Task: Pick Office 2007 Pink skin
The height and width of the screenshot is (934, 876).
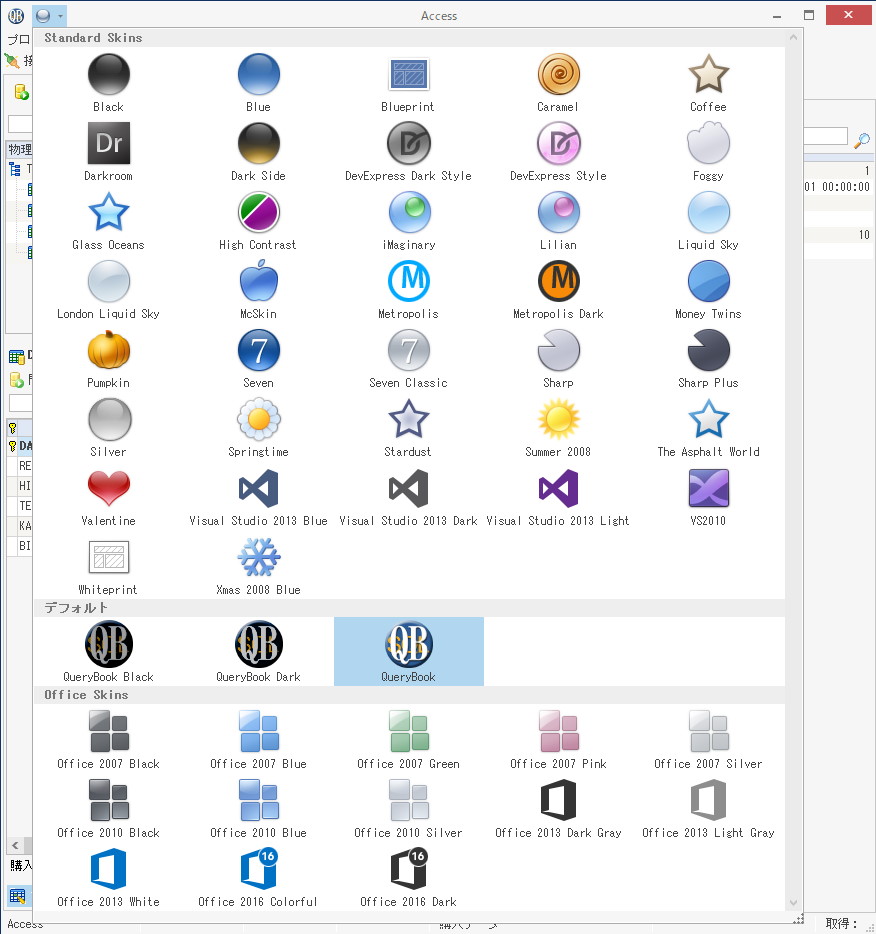Action: (559, 739)
